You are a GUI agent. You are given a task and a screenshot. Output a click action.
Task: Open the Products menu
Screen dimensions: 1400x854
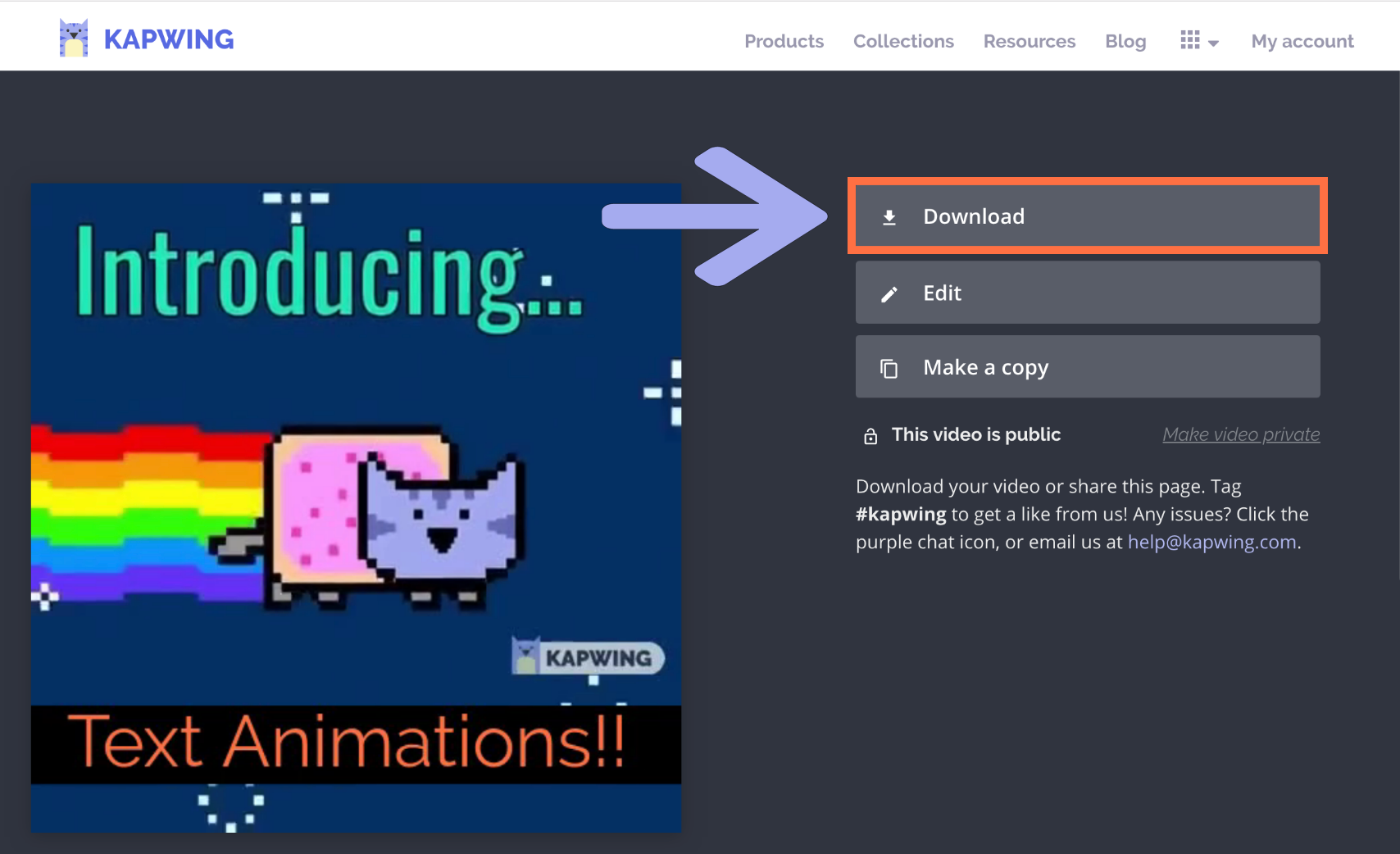(784, 41)
